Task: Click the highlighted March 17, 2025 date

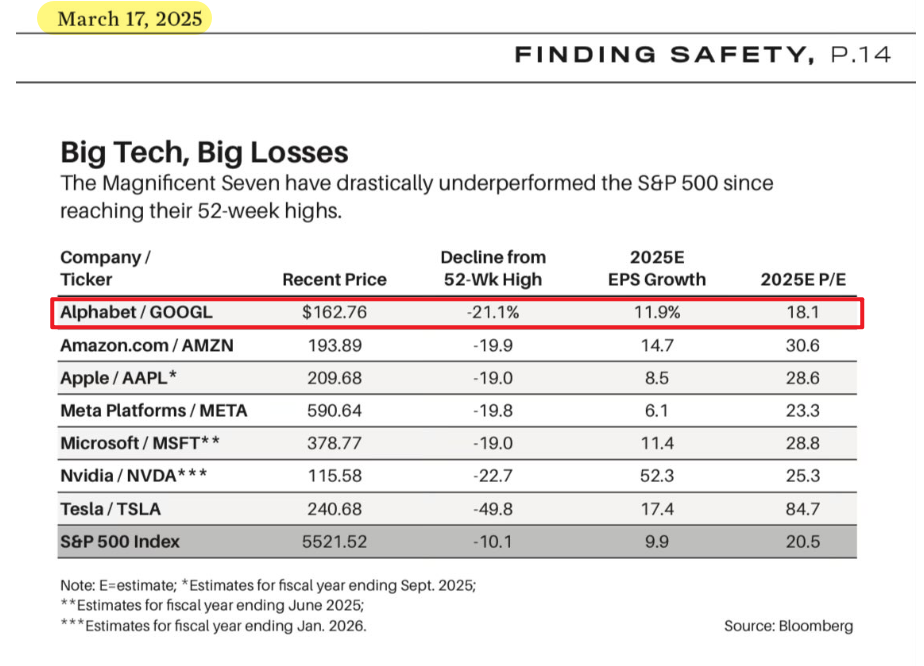Action: click(129, 19)
